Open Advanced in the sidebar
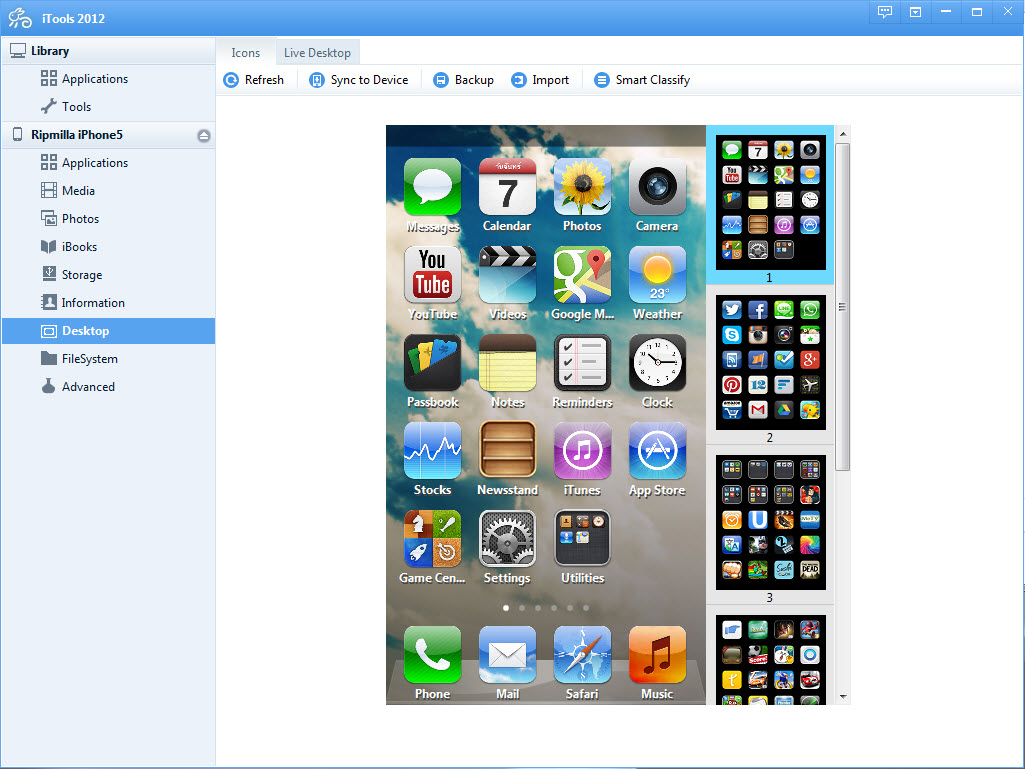 click(x=109, y=387)
